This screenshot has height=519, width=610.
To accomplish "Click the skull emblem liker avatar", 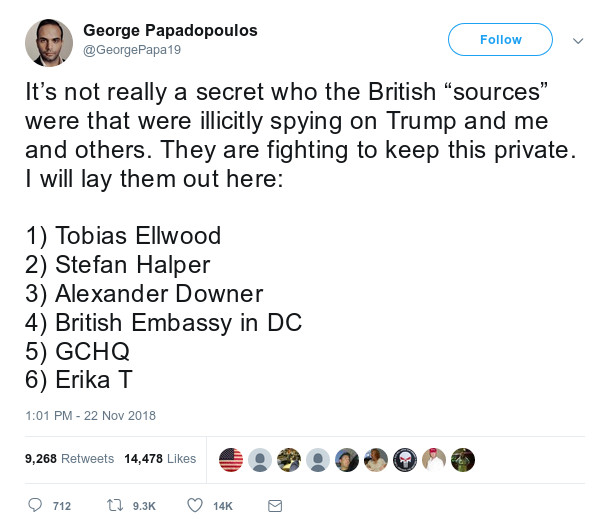I will [405, 459].
